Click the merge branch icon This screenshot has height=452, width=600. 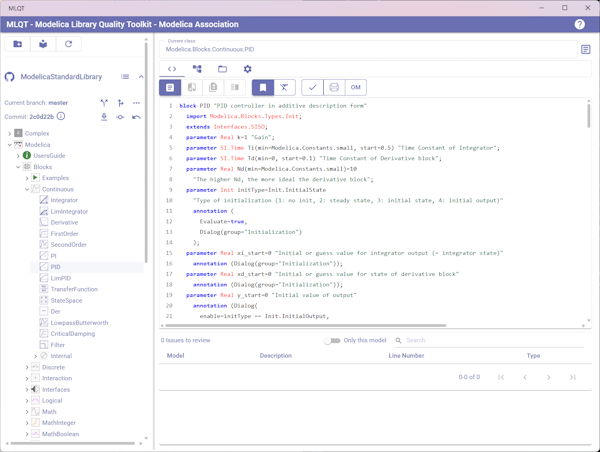104,103
